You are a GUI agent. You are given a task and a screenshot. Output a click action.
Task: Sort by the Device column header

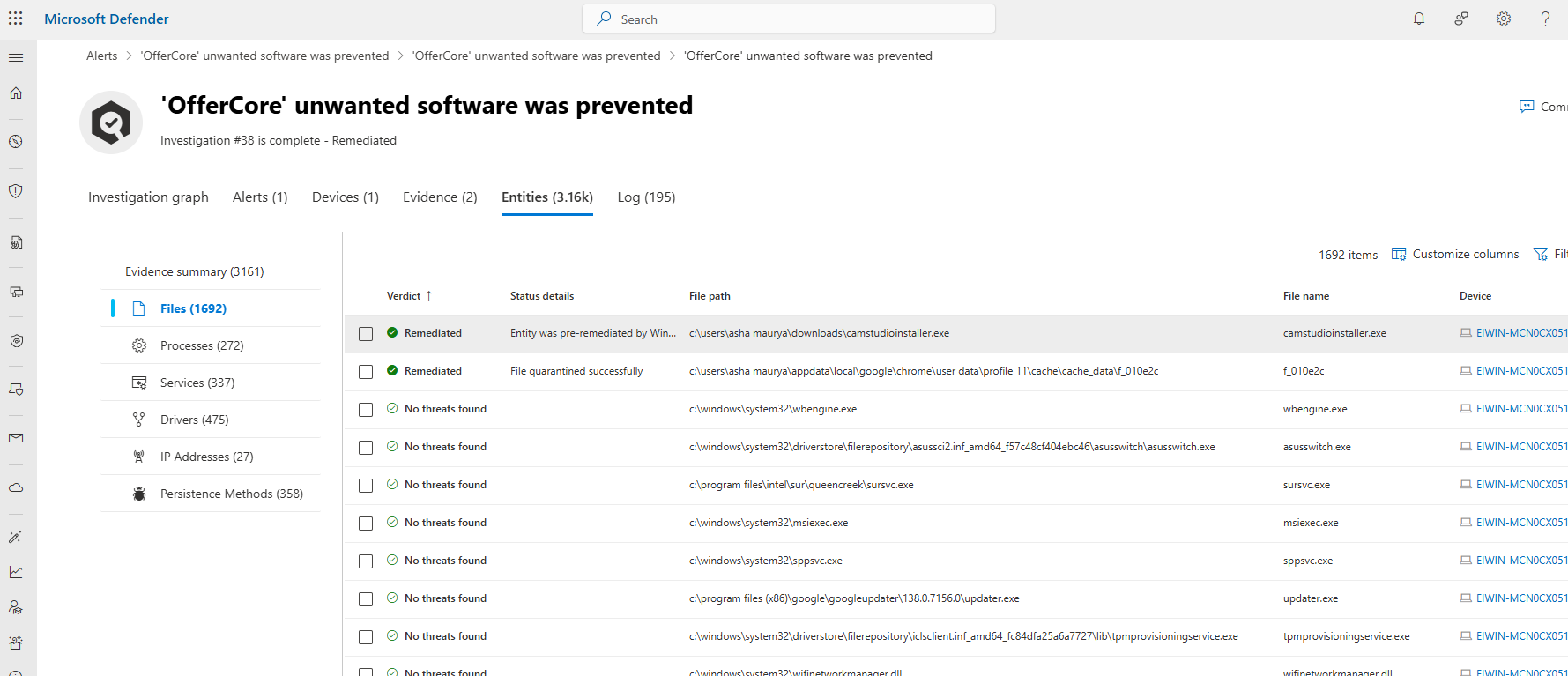(x=1475, y=296)
